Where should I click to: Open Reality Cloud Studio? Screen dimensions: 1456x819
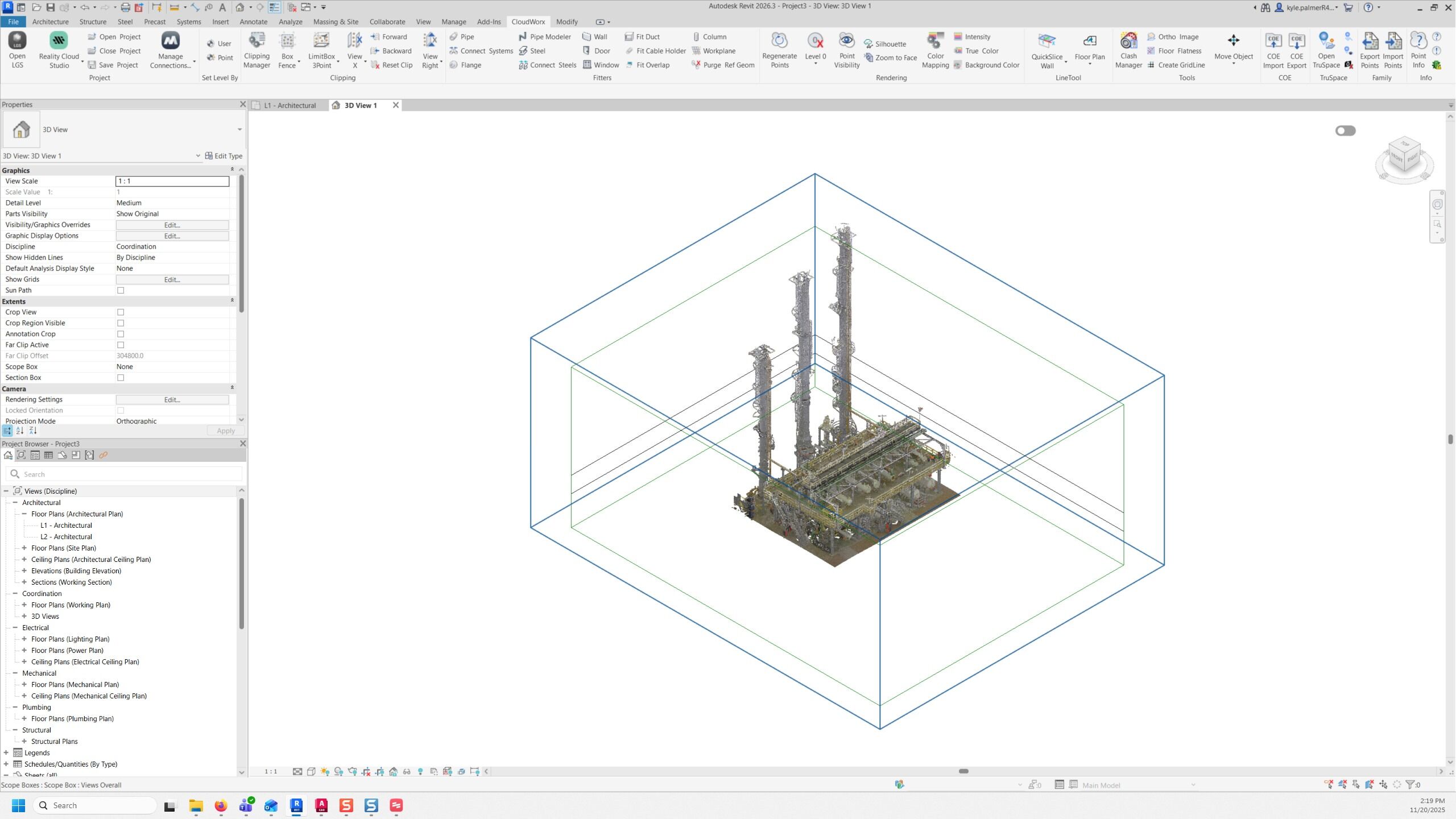coord(59,41)
